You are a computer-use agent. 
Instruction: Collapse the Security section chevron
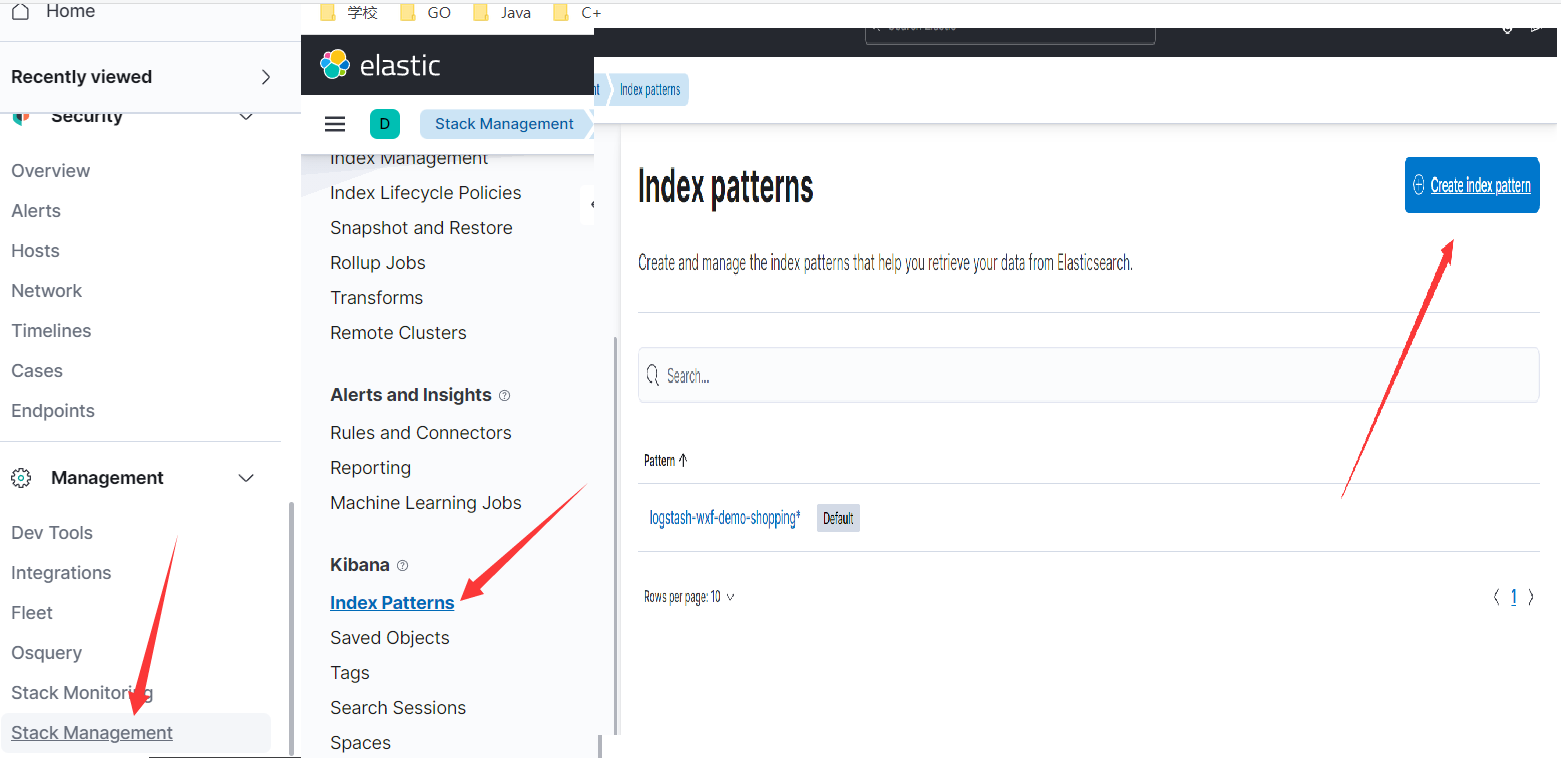point(246,117)
